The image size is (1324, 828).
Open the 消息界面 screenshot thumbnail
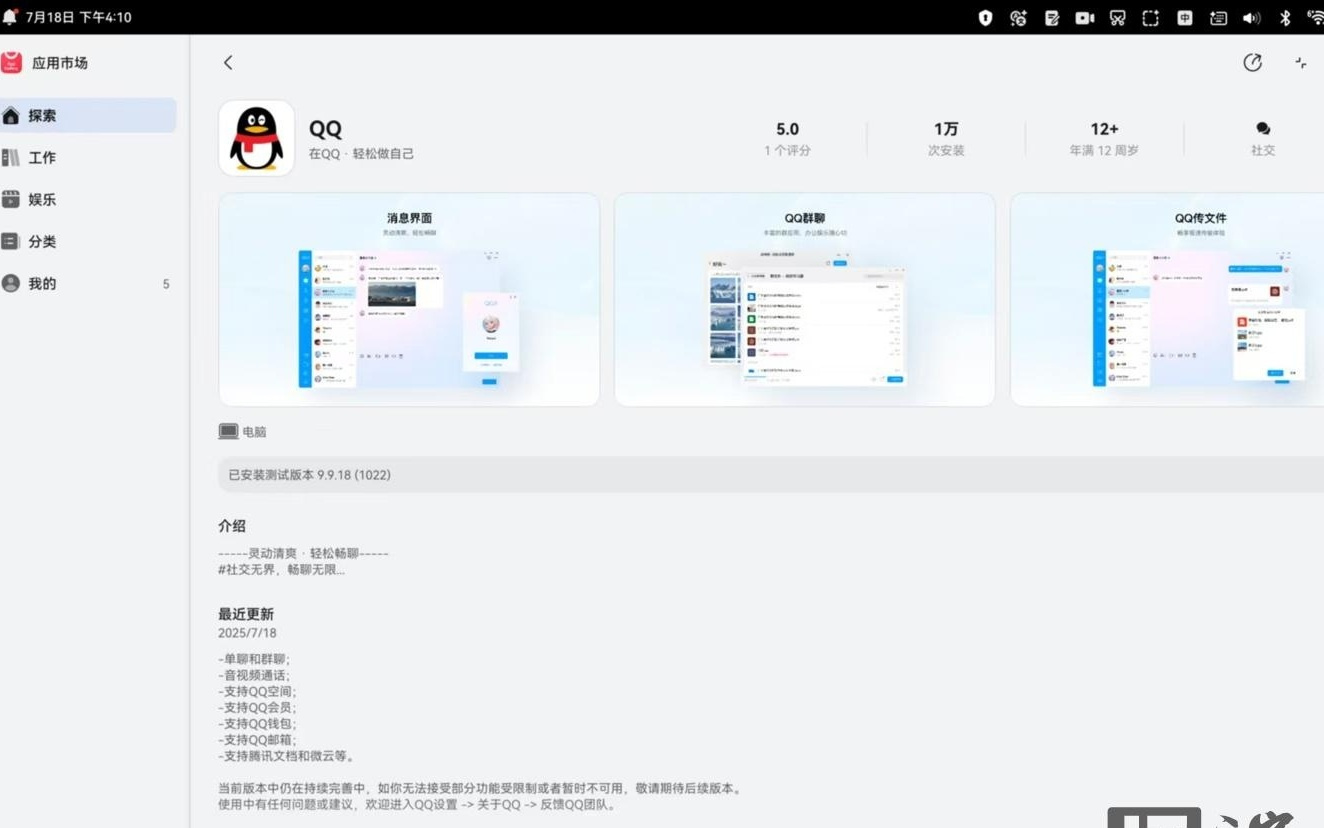click(409, 300)
